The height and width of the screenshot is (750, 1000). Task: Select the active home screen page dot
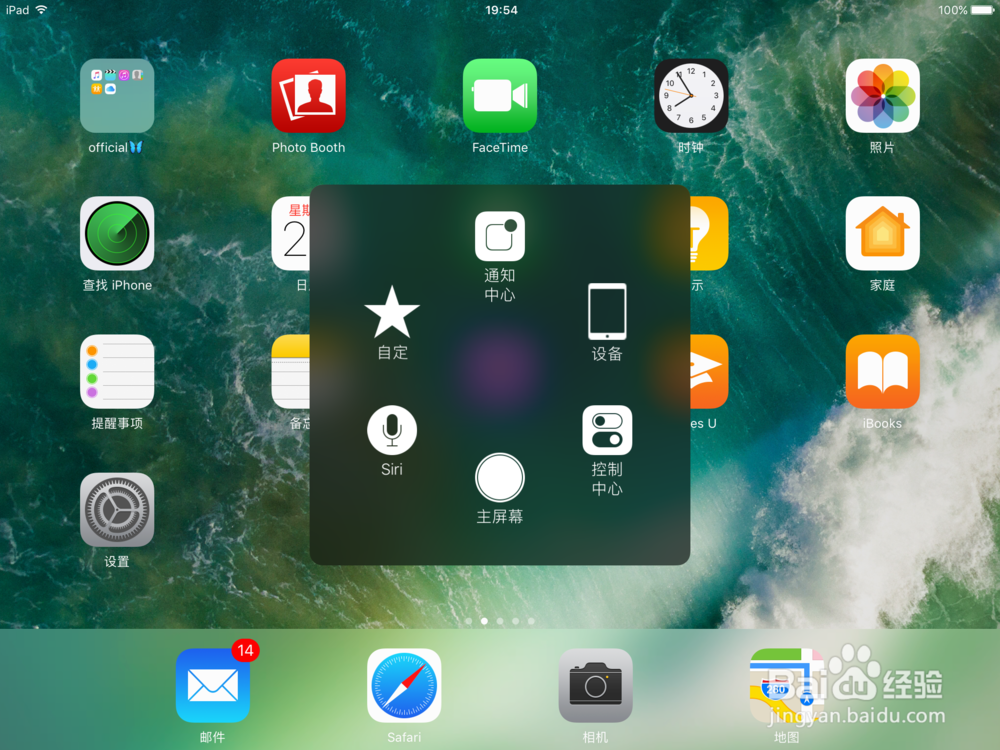(484, 621)
